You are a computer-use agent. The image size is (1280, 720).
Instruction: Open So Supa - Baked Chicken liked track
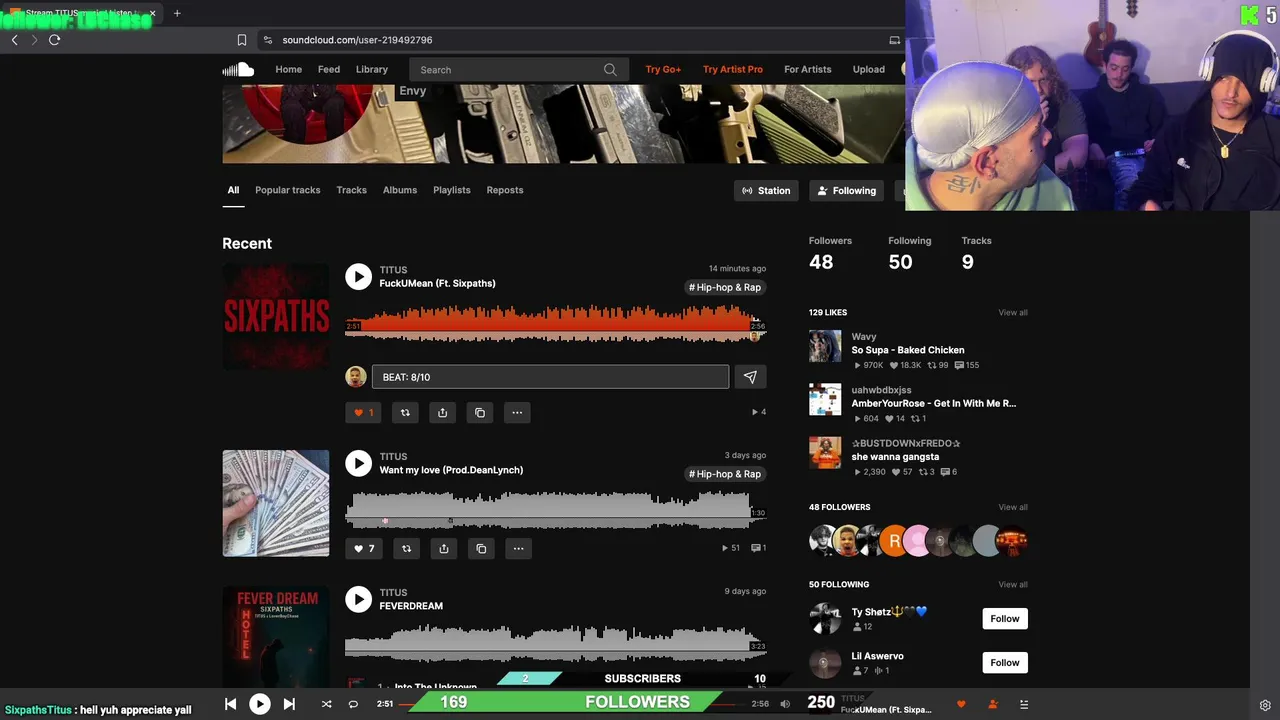point(908,350)
